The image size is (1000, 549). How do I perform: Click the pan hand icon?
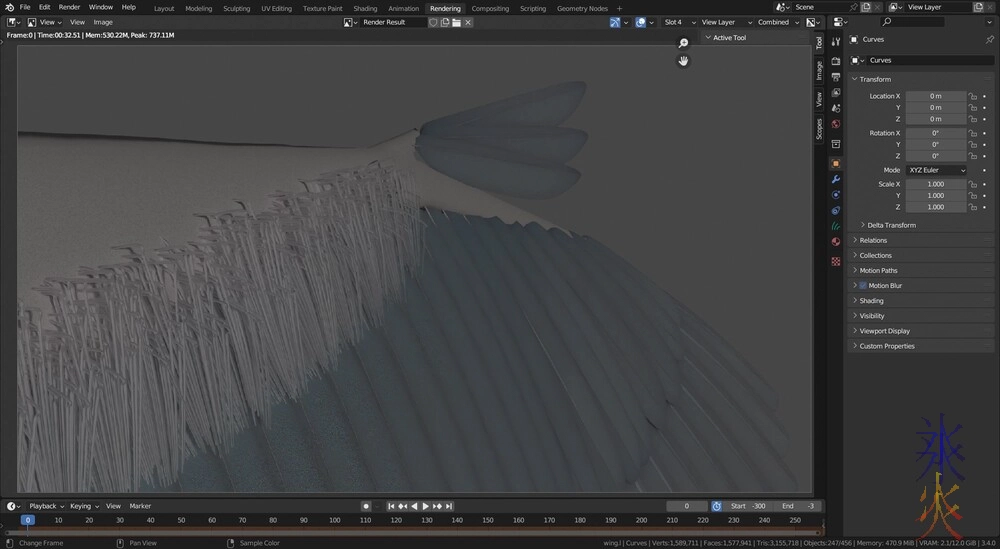point(684,61)
